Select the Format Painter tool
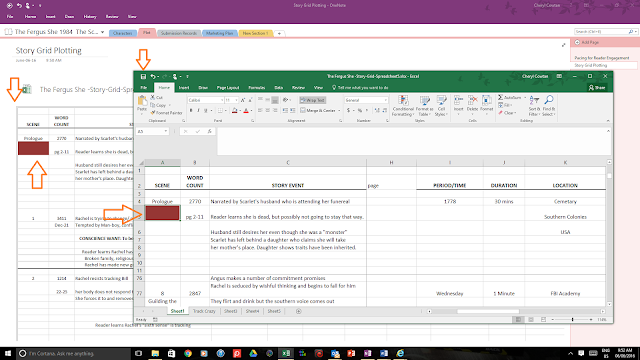This screenshot has height=360, width=640. (166, 113)
